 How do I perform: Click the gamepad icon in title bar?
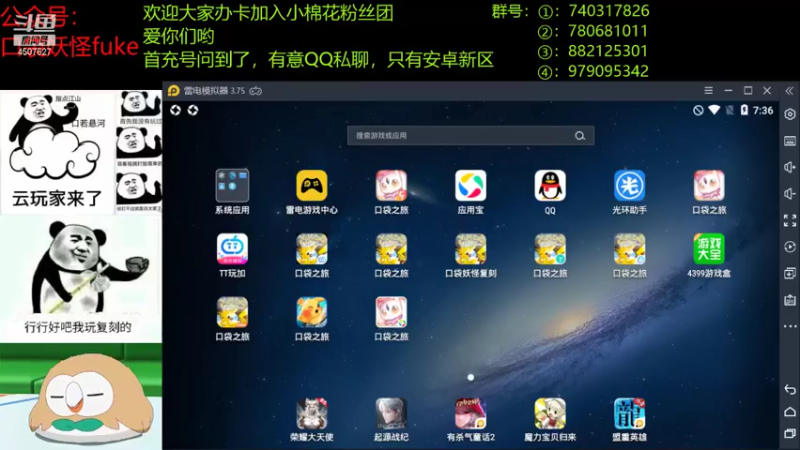point(256,91)
